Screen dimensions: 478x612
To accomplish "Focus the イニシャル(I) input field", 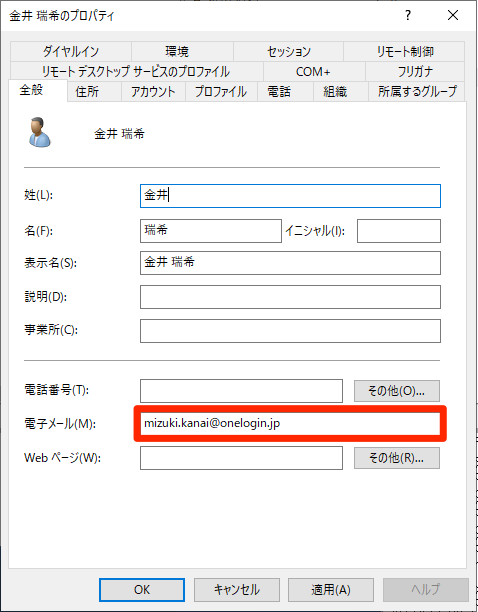I will pyautogui.click(x=399, y=231).
